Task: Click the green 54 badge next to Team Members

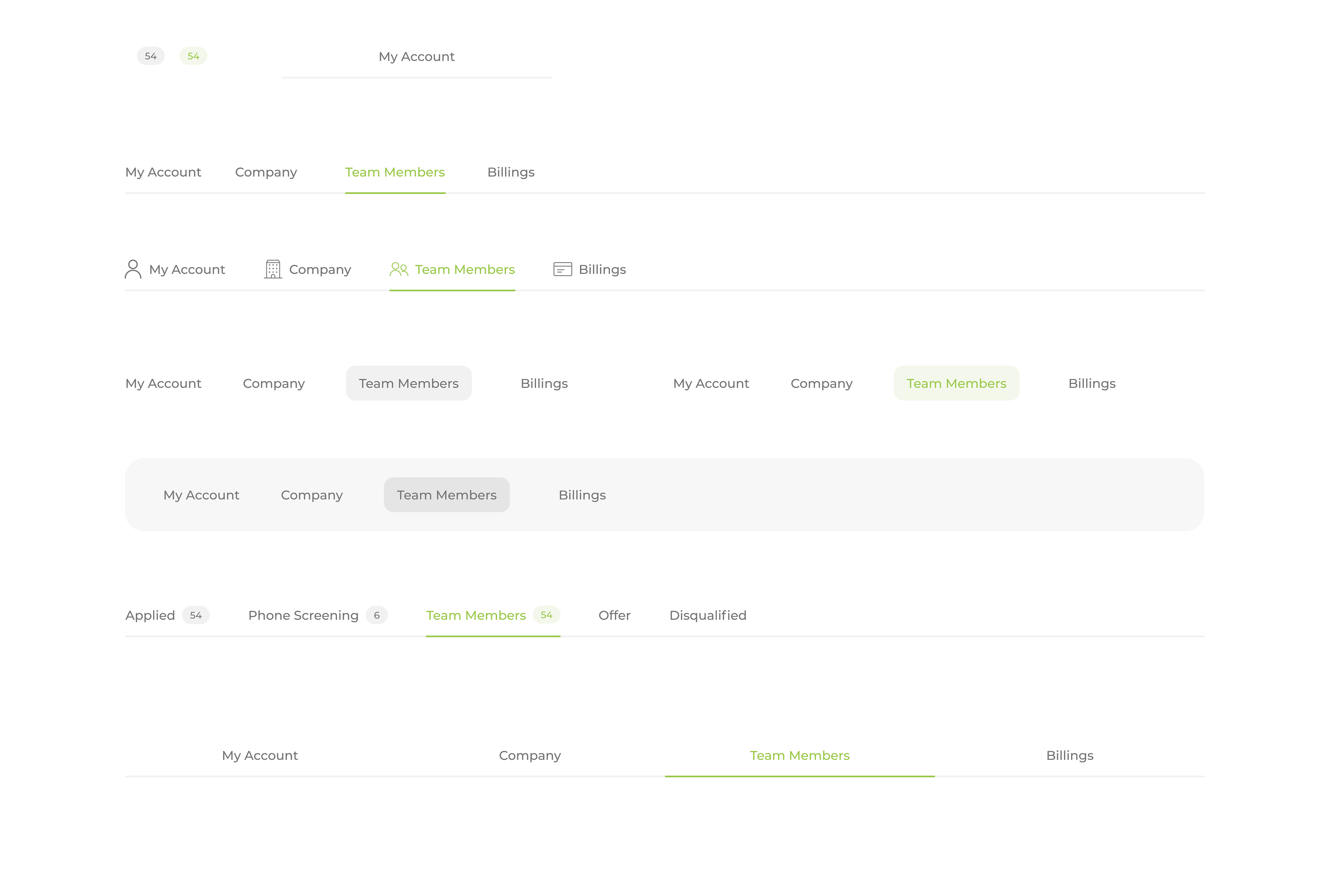Action: [x=546, y=615]
